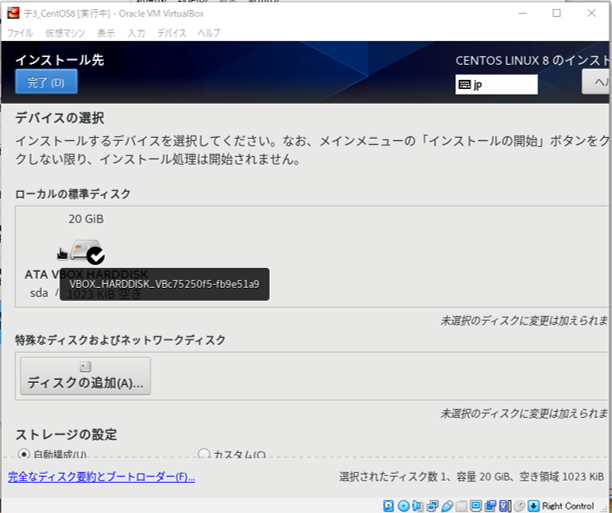
Task: Click ディスクの追加(A)... button
Action: pos(85,376)
